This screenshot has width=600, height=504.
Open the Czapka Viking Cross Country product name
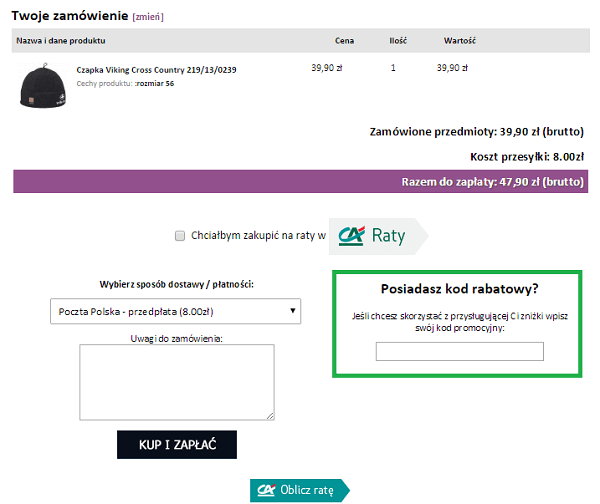(x=155, y=70)
